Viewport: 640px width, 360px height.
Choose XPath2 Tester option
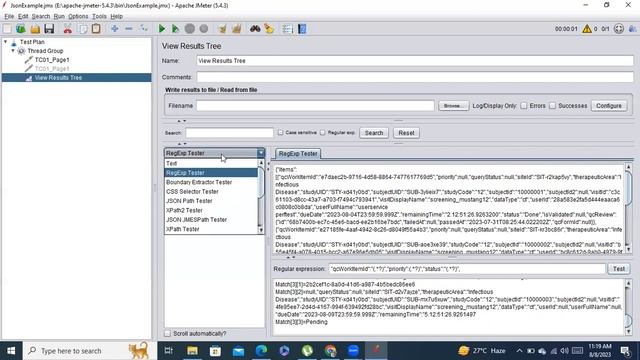[x=211, y=210]
